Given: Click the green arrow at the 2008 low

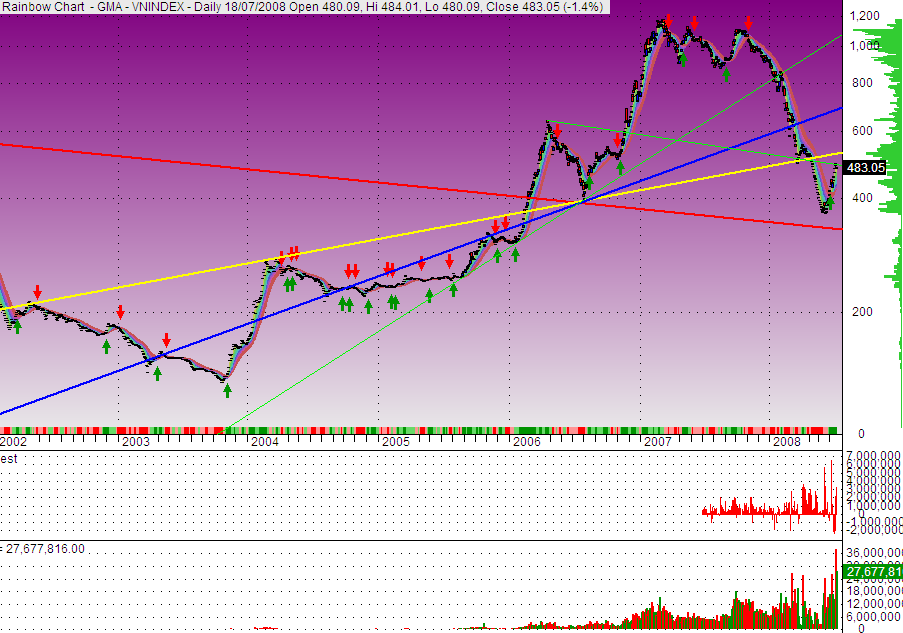Looking at the screenshot, I should (829, 201).
